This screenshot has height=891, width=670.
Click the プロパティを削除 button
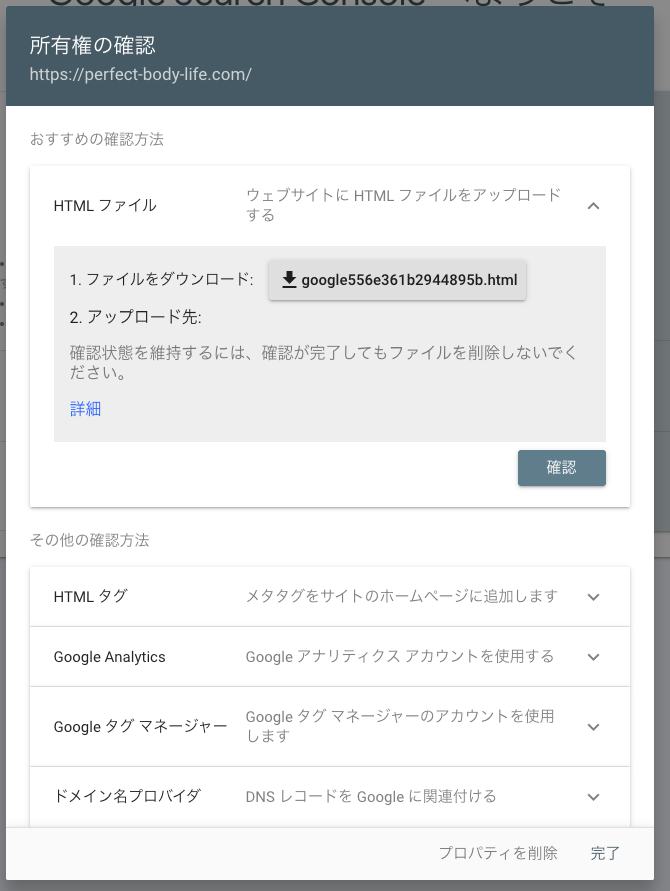point(497,853)
